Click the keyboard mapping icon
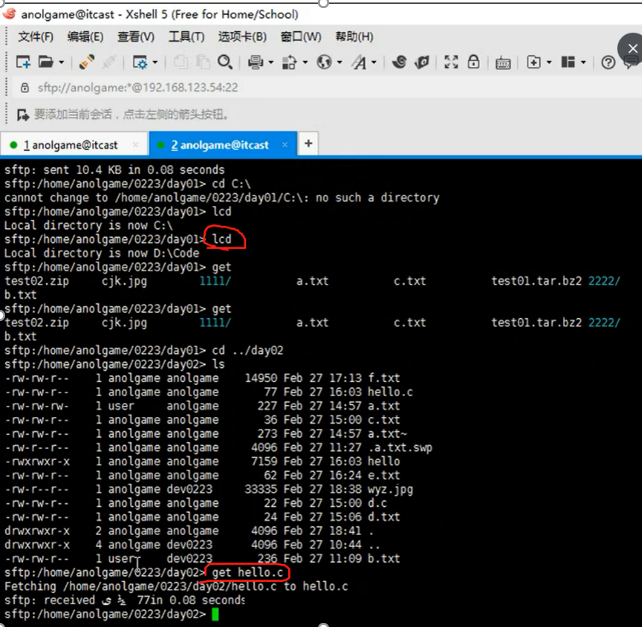The height and width of the screenshot is (627, 642). point(503,63)
